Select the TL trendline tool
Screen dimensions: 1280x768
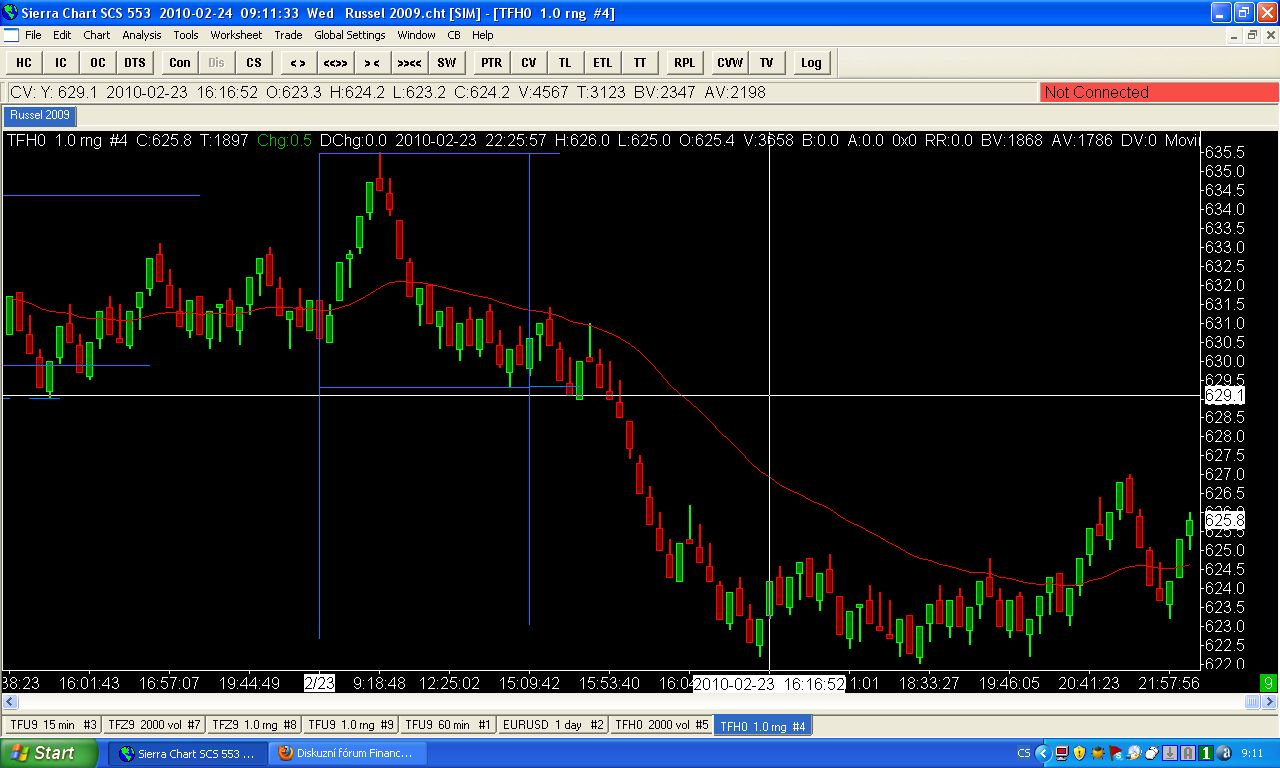click(x=565, y=62)
